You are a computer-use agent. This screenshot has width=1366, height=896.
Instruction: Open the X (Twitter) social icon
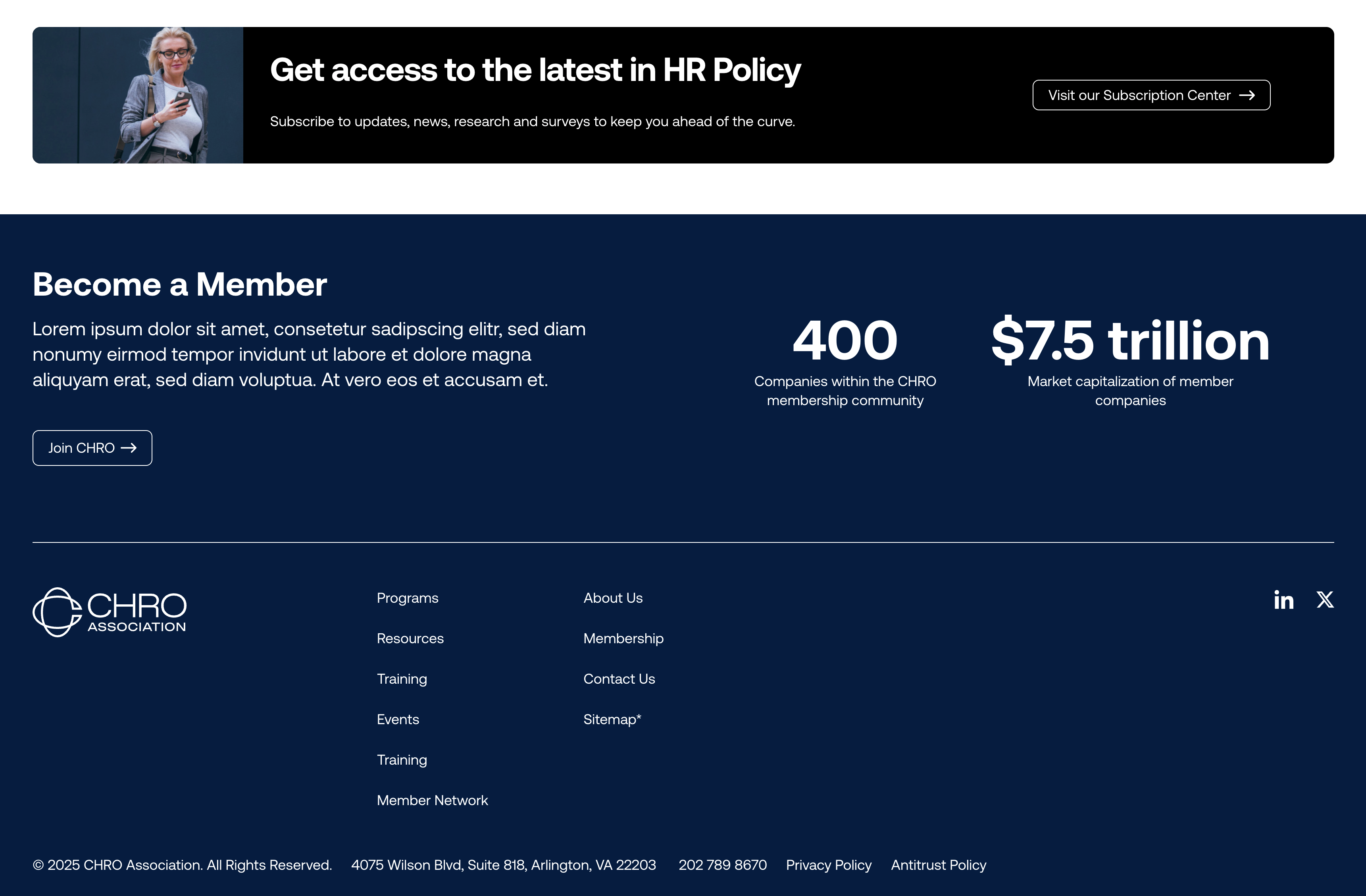click(1325, 600)
